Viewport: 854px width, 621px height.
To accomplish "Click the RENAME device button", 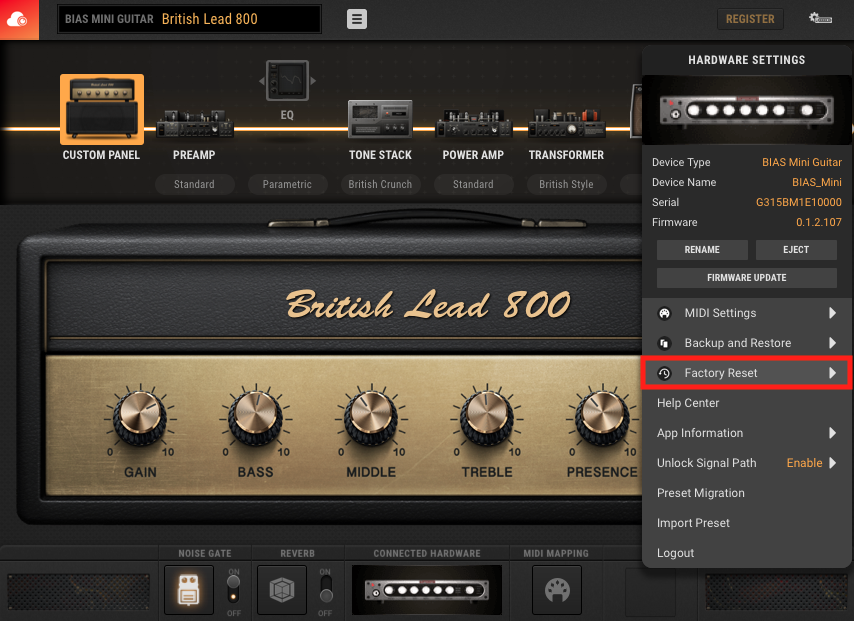I will pos(702,249).
